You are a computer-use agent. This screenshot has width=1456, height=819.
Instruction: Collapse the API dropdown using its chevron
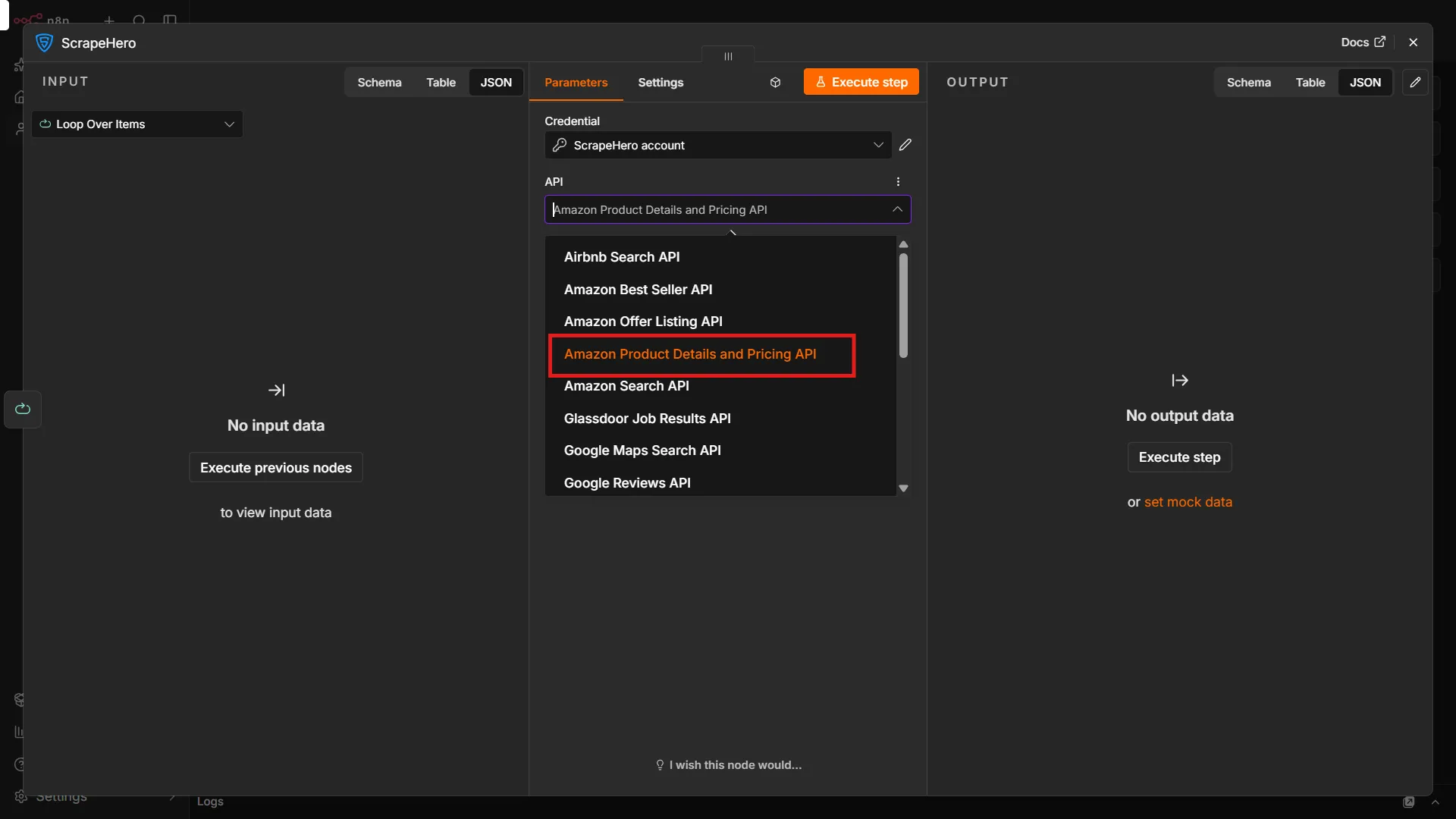[x=897, y=209]
